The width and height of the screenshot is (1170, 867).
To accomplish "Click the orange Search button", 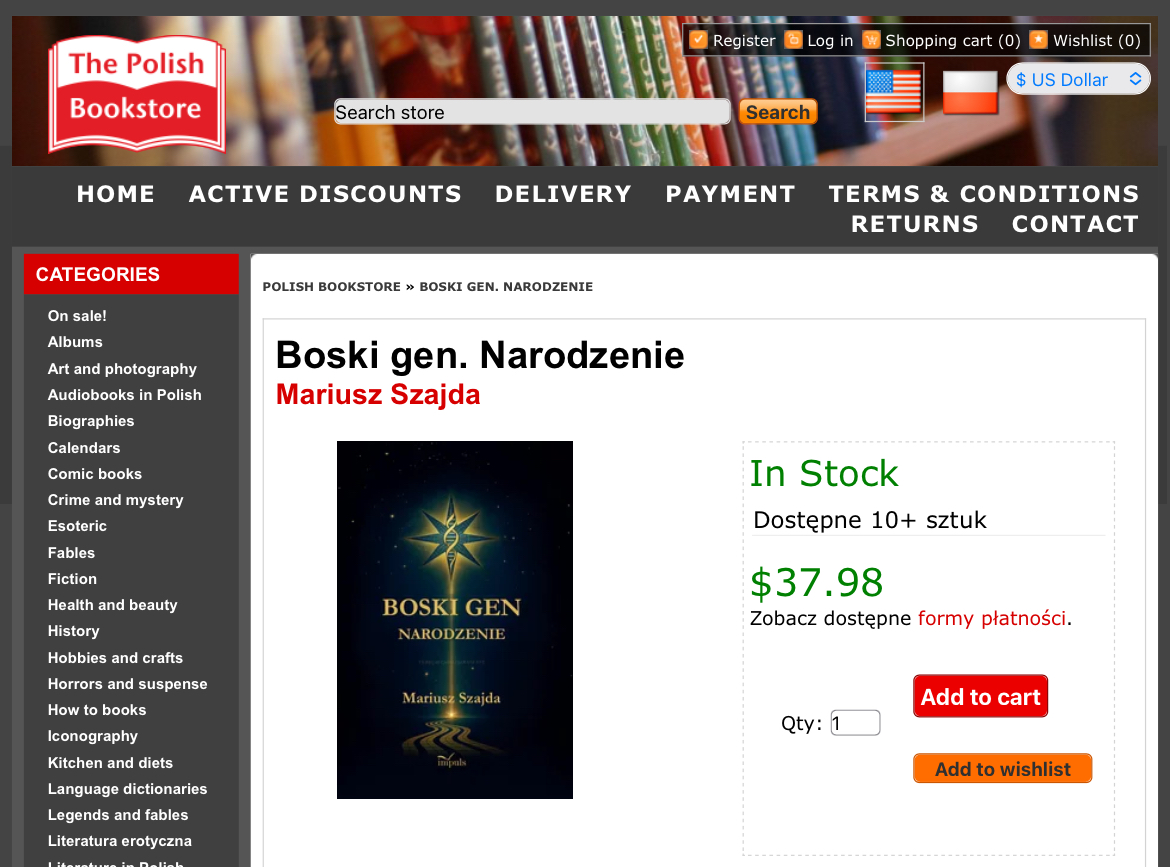I will [x=778, y=112].
